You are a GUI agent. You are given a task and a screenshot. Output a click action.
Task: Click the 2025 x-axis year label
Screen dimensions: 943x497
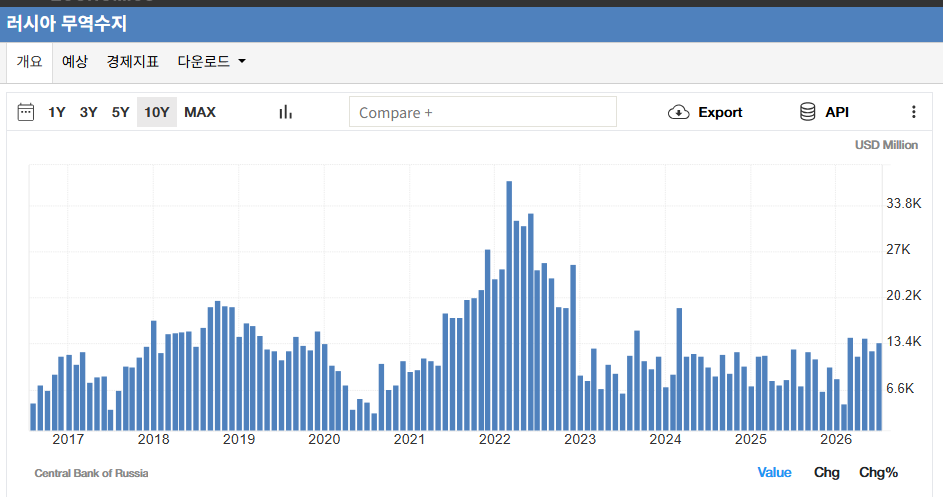pos(751,439)
